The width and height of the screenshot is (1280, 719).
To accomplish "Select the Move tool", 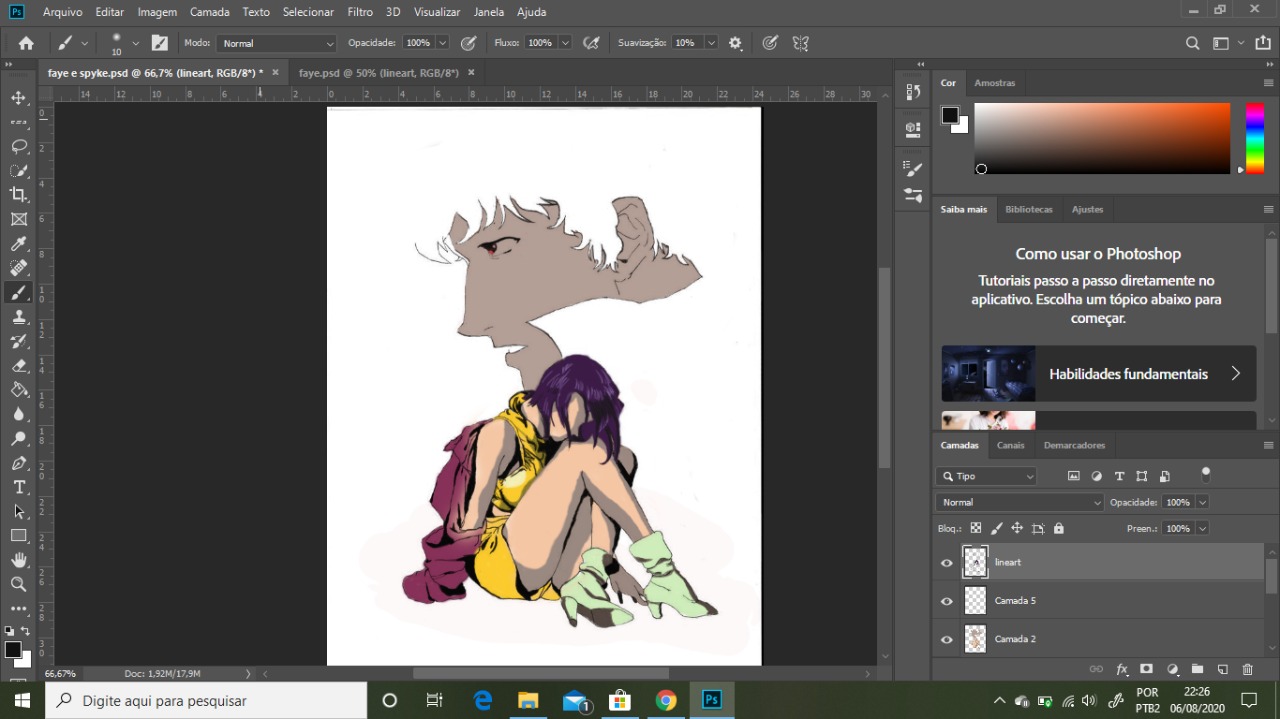I will pos(18,98).
